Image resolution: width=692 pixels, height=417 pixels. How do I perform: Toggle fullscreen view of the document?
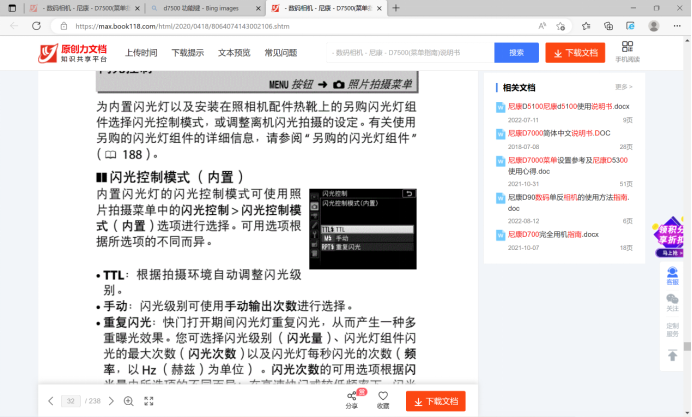click(149, 401)
